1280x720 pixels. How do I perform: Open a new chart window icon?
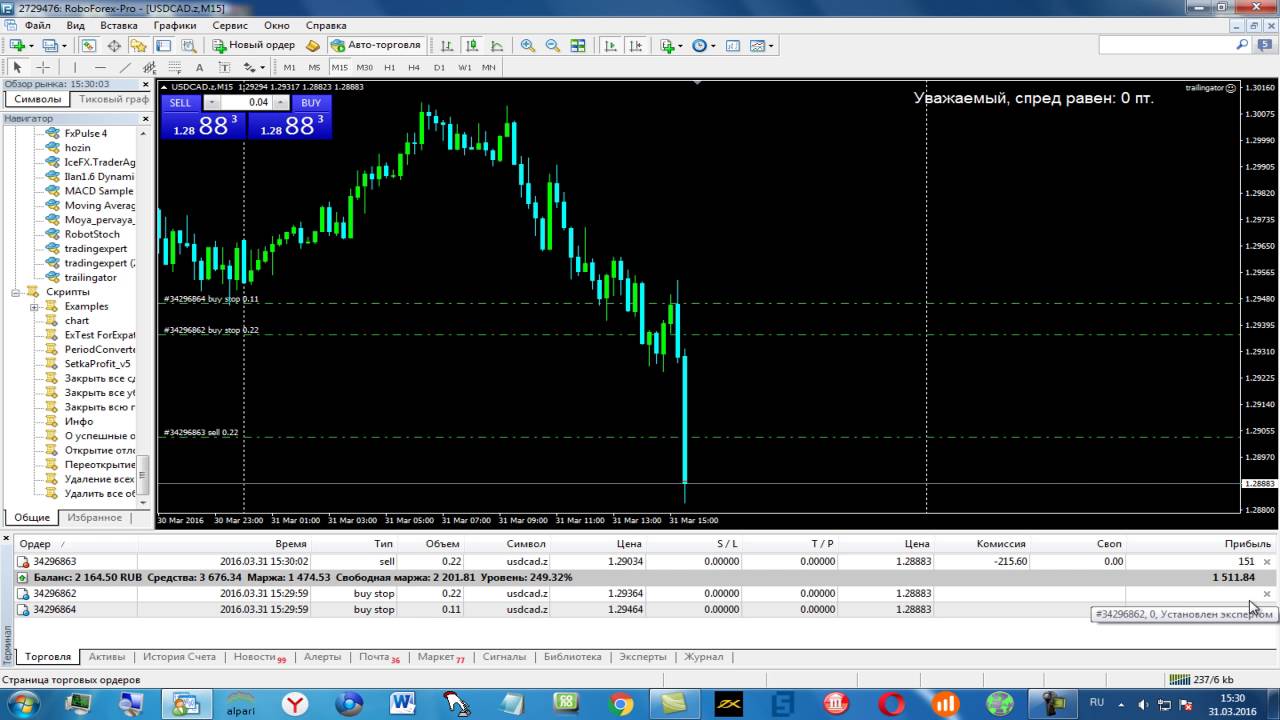[x=17, y=46]
